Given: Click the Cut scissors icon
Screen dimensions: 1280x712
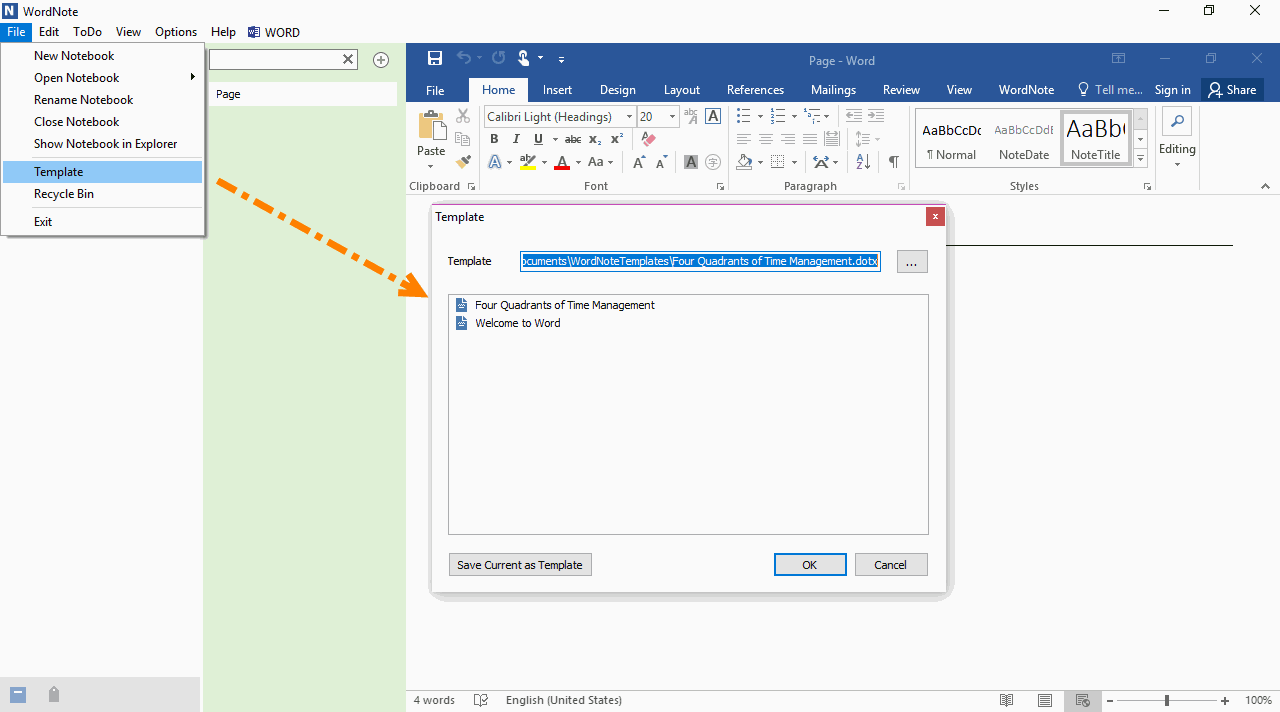Looking at the screenshot, I should pos(463,117).
